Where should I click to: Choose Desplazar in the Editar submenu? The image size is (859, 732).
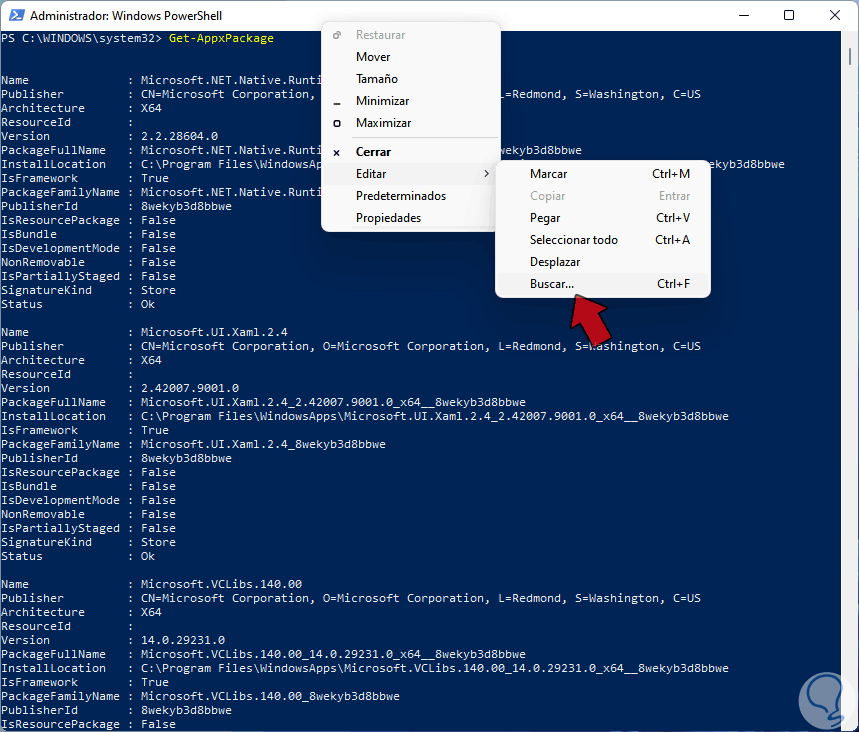(603, 262)
